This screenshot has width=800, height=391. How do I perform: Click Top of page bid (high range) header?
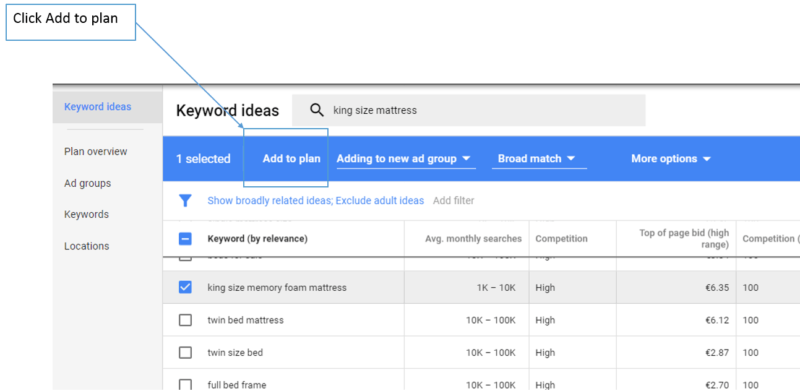pyautogui.click(x=684, y=238)
